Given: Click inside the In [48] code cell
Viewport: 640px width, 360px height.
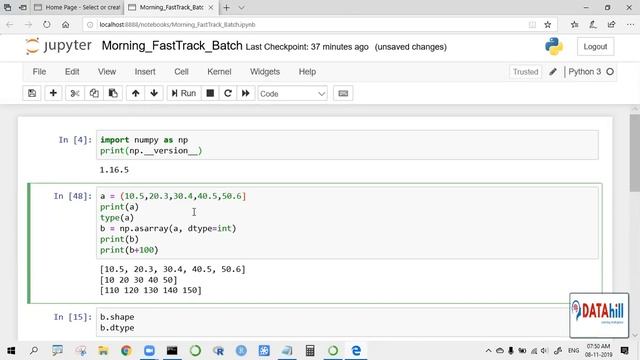Looking at the screenshot, I should (347, 223).
